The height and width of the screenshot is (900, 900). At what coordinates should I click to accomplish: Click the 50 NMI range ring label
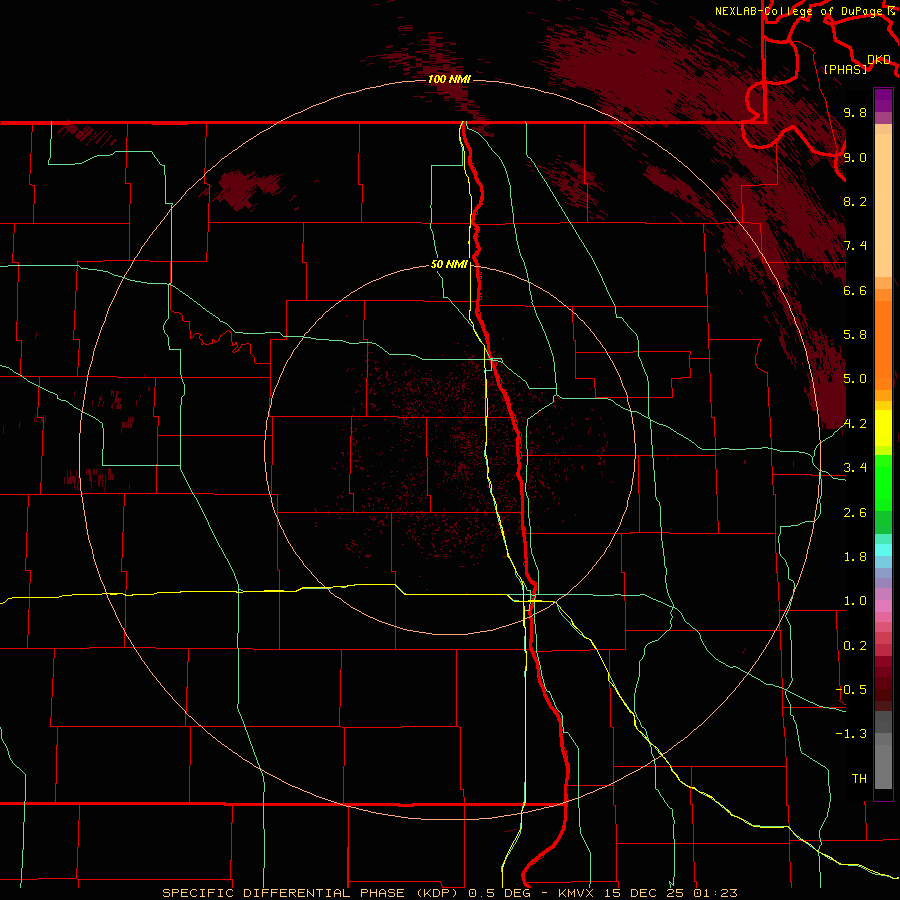point(449,264)
